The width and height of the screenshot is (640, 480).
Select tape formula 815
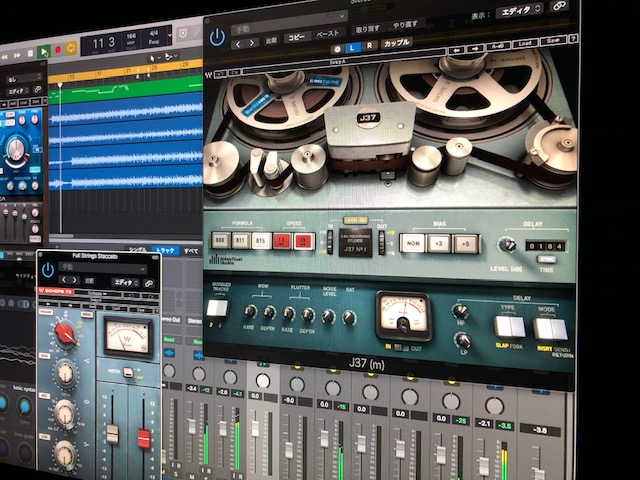261,241
